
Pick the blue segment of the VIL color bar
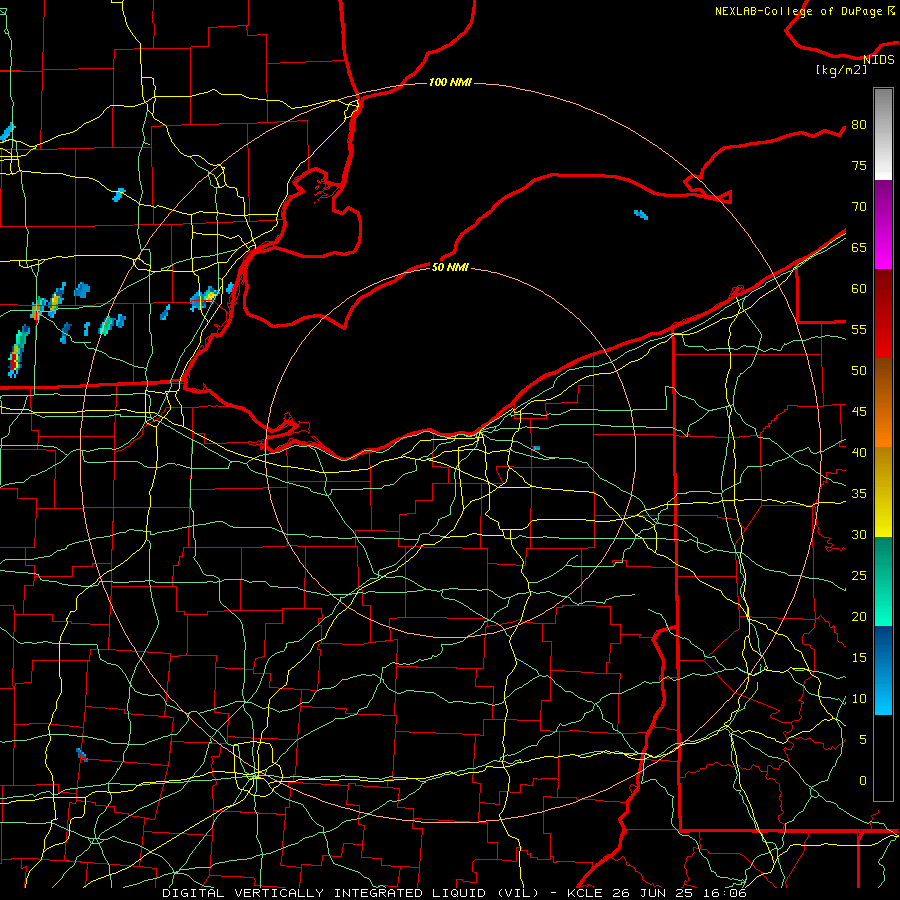click(x=883, y=670)
